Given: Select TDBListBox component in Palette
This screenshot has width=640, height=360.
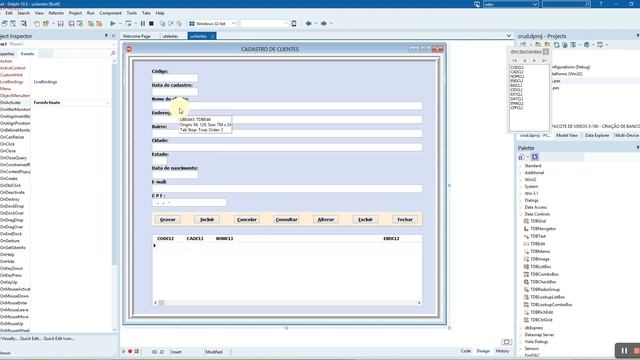Looking at the screenshot, I should tap(538, 267).
